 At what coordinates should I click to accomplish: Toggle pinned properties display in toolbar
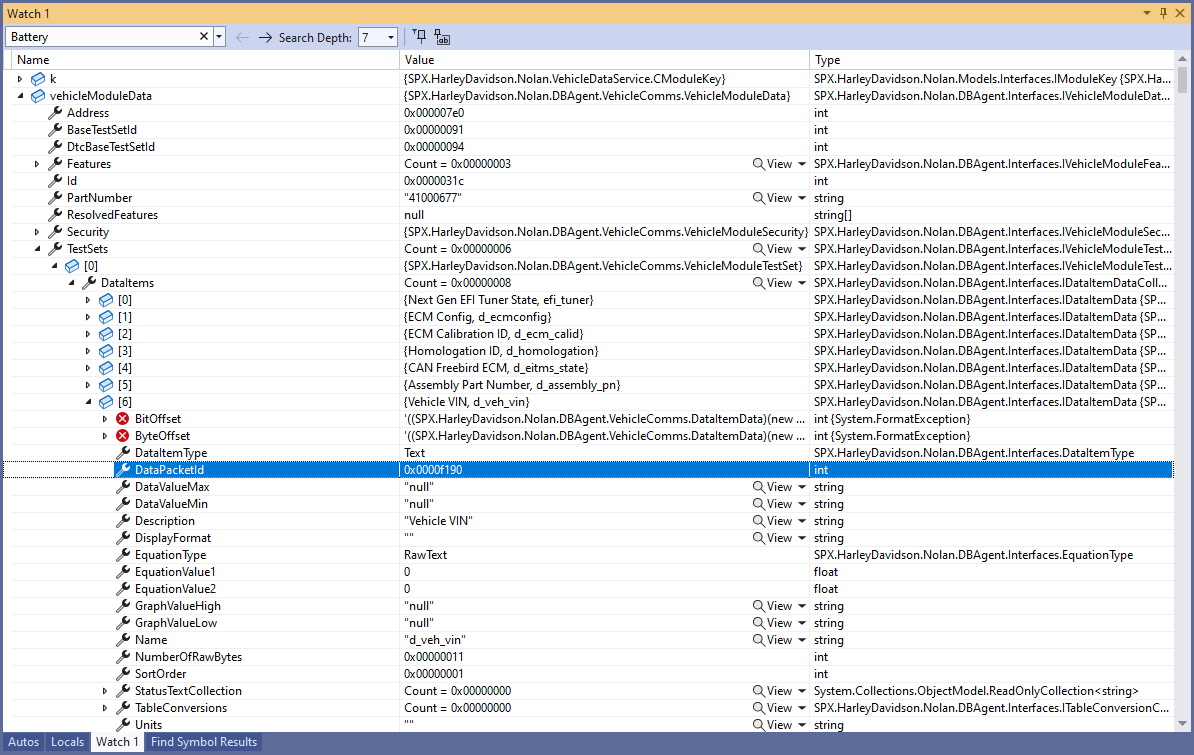click(x=420, y=37)
